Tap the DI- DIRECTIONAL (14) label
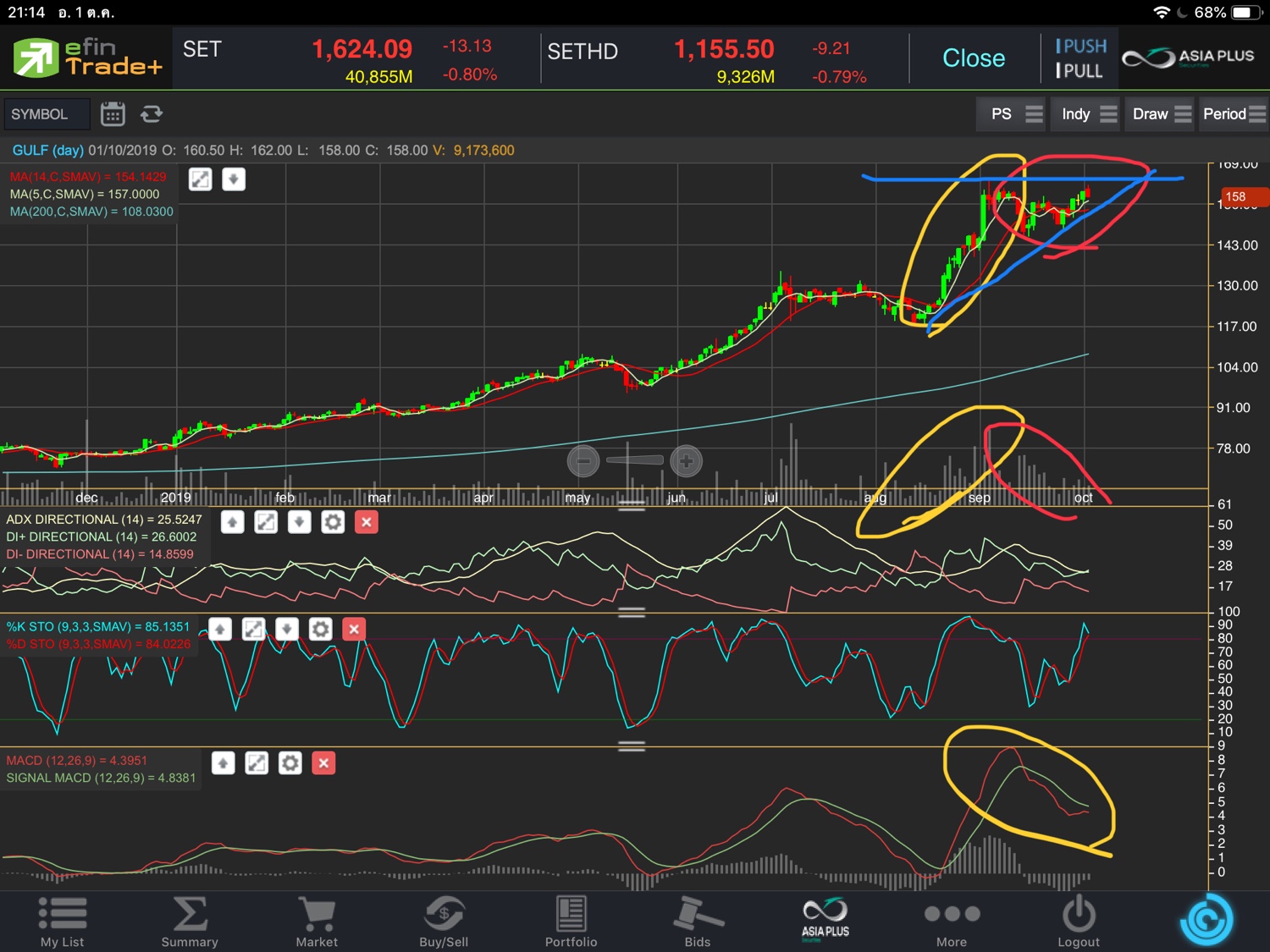 coord(100,554)
